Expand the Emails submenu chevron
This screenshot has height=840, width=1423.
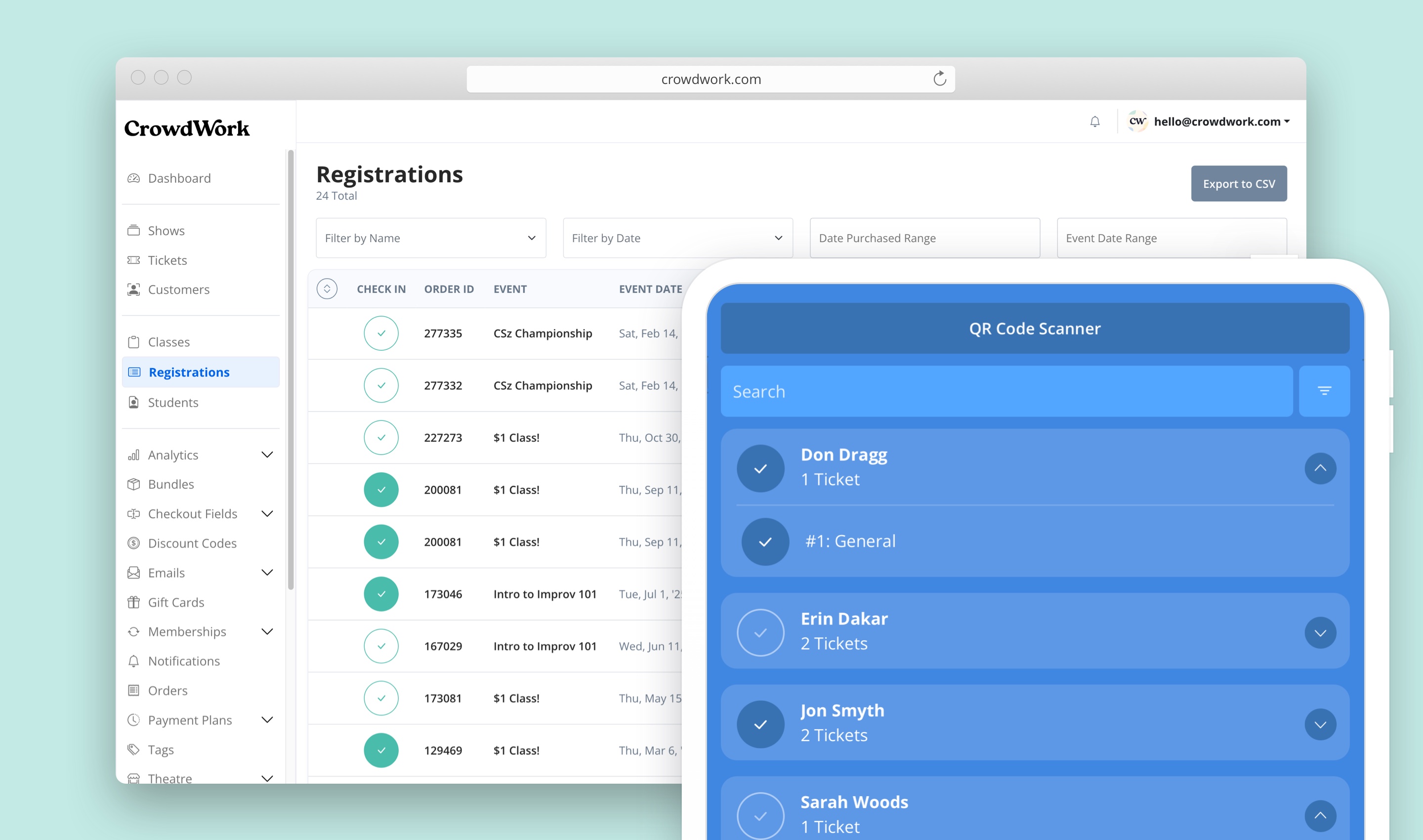tap(267, 572)
